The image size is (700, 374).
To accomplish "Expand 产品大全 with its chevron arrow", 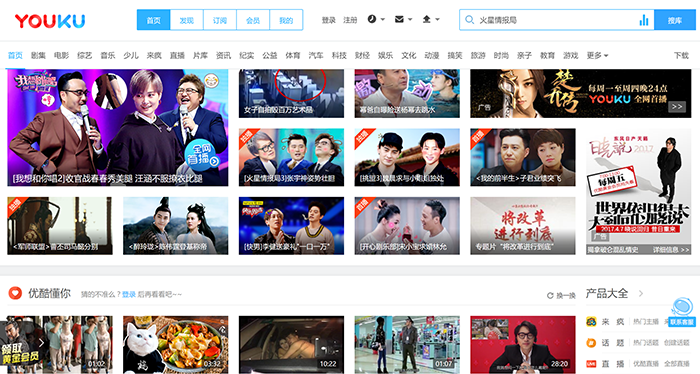I will [641, 293].
